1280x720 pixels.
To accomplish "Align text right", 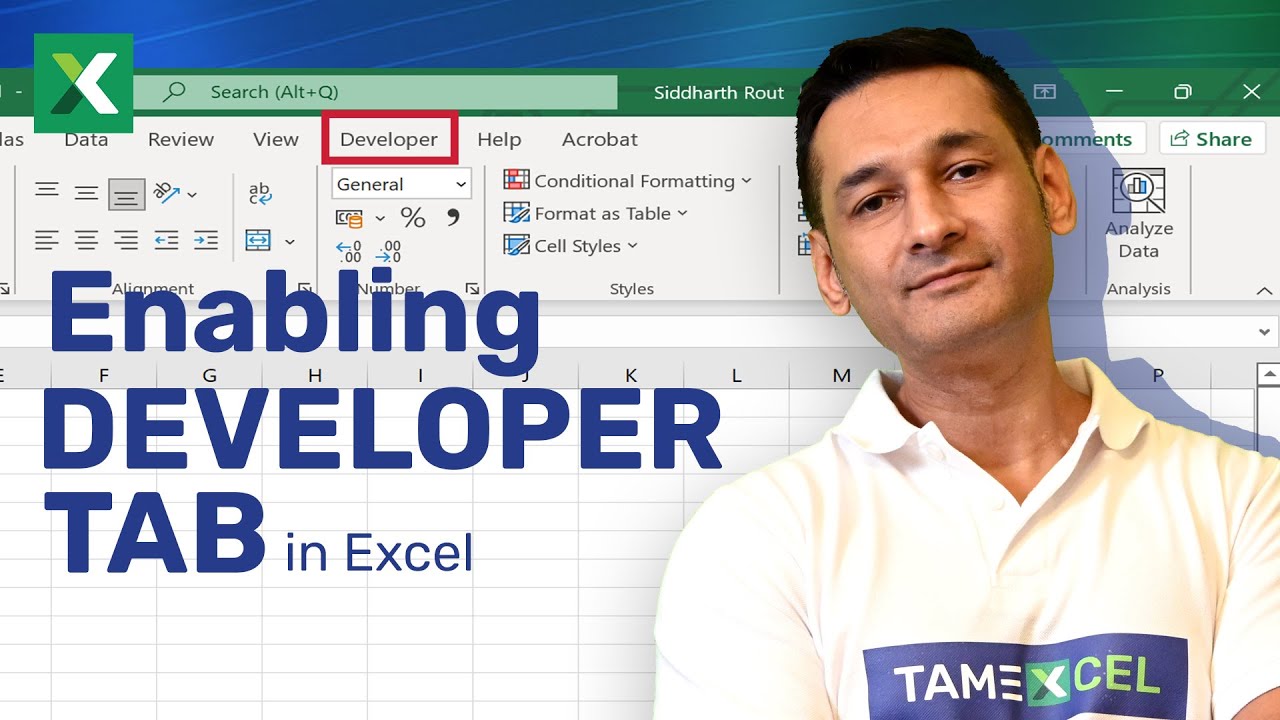I will (x=126, y=240).
